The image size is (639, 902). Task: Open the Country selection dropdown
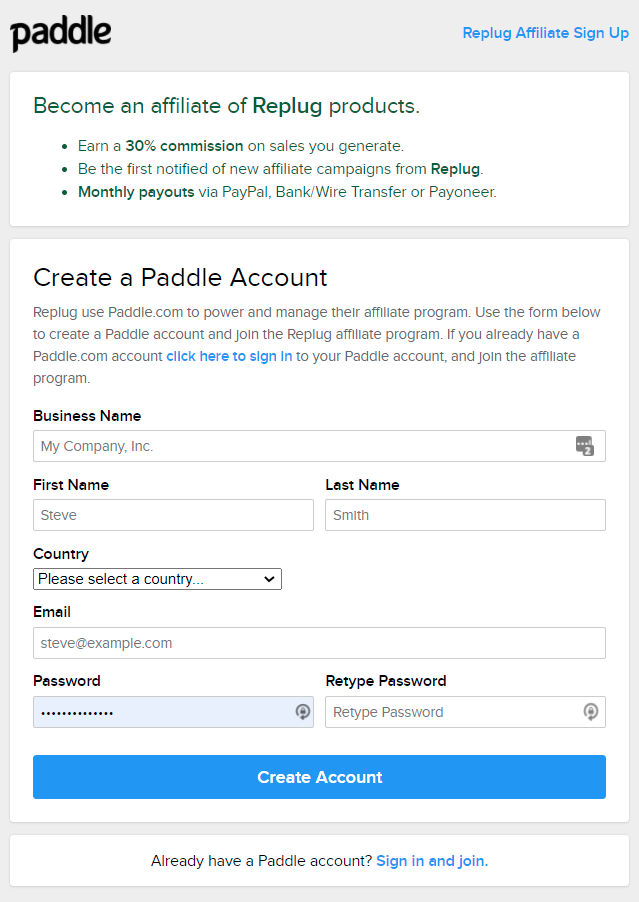pyautogui.click(x=158, y=579)
